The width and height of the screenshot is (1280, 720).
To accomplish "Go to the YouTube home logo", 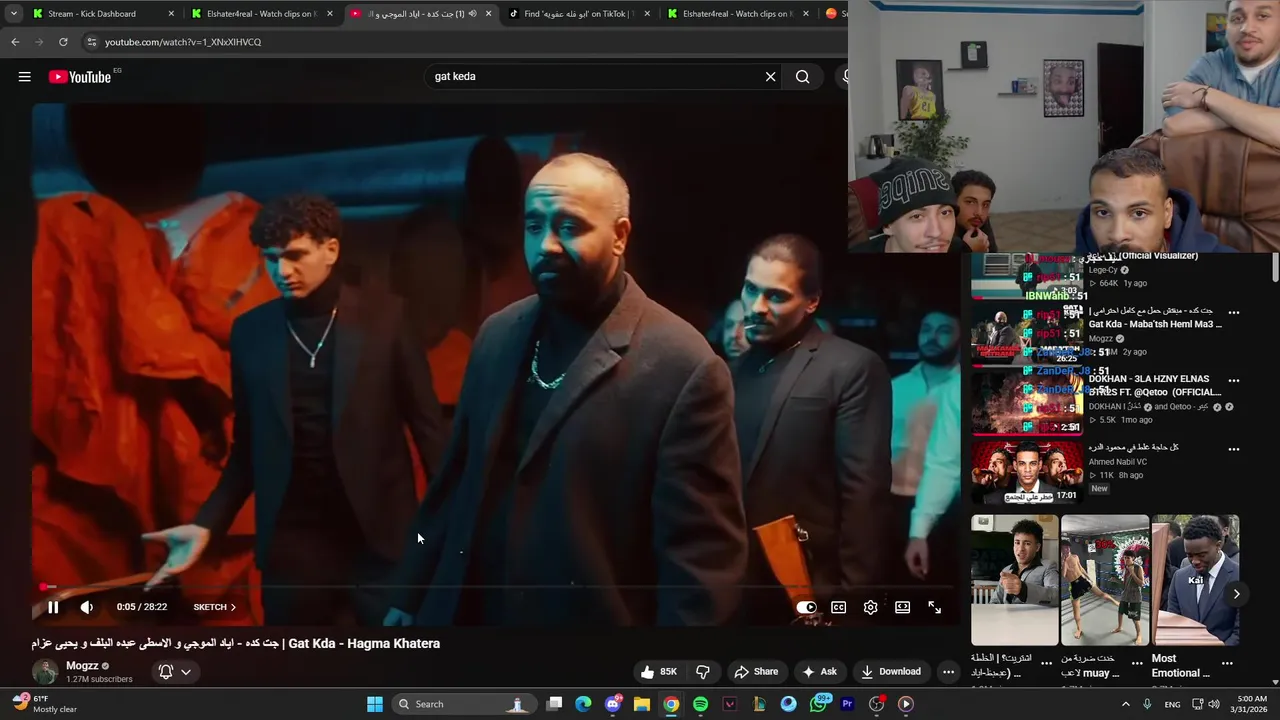I will (80, 77).
